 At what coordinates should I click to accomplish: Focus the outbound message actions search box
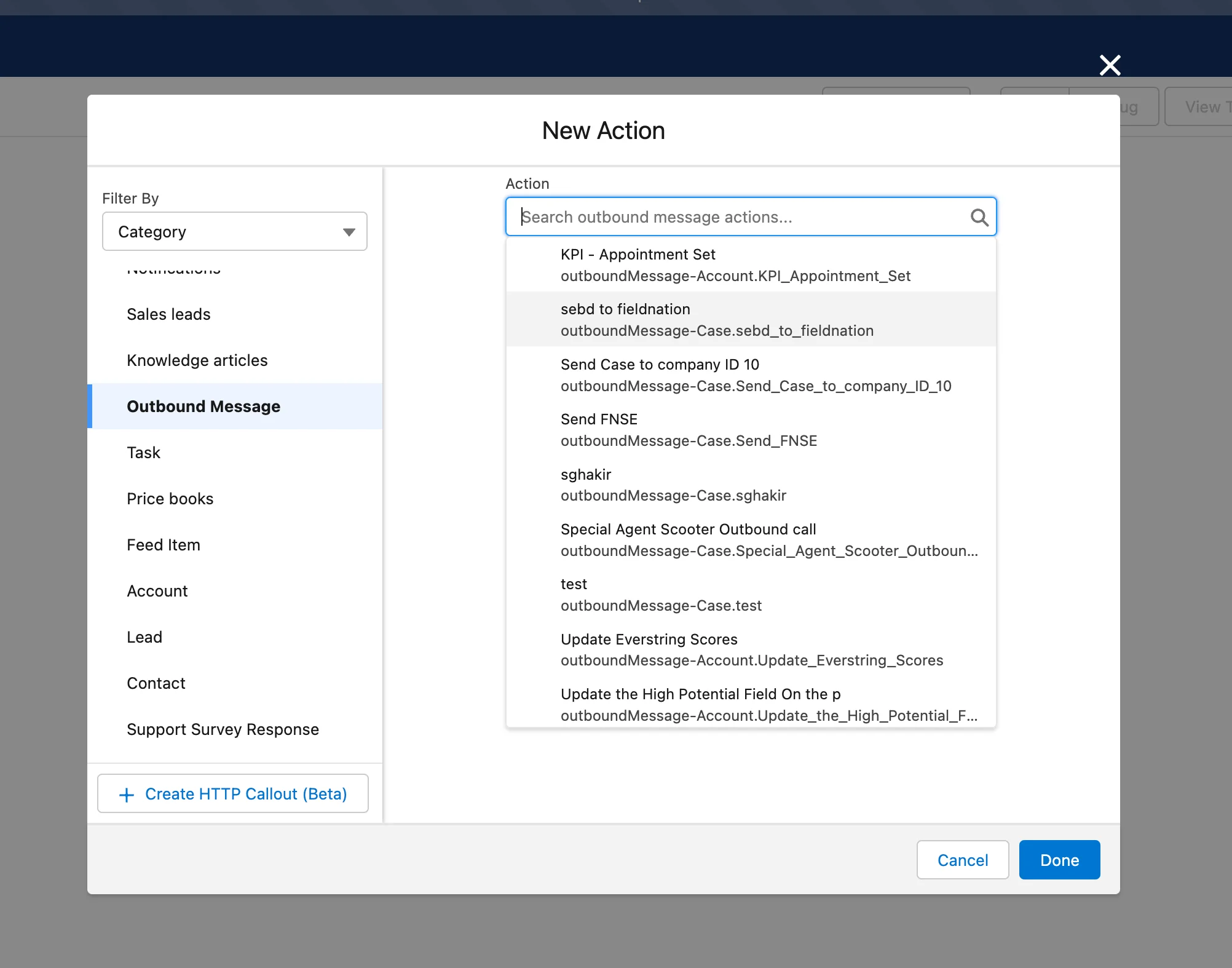pos(738,217)
